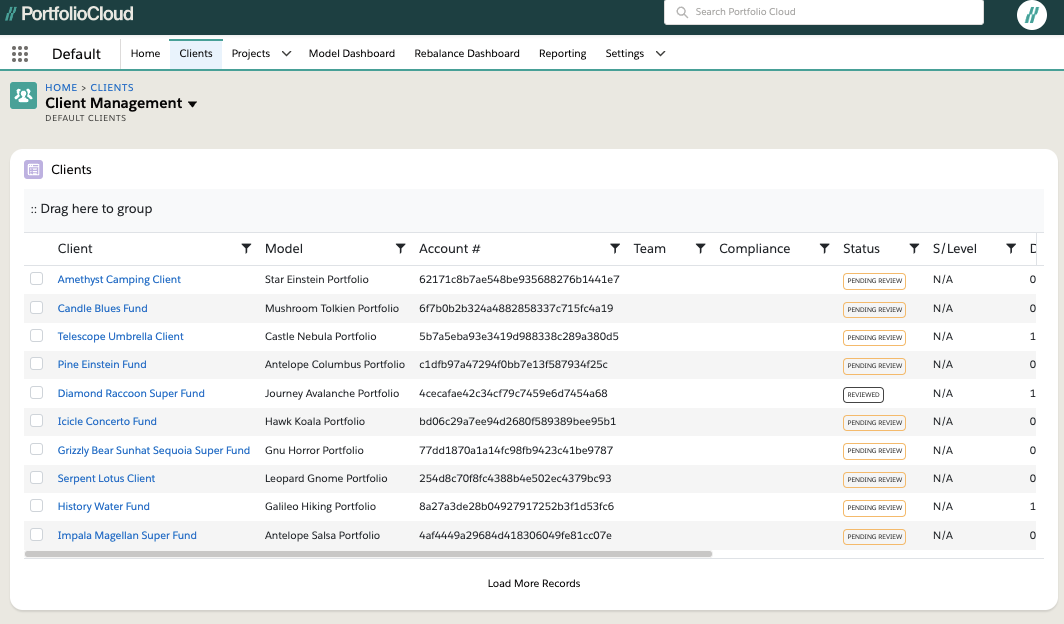
Task: Expand the Projects menu dropdown arrow
Action: (x=286, y=54)
